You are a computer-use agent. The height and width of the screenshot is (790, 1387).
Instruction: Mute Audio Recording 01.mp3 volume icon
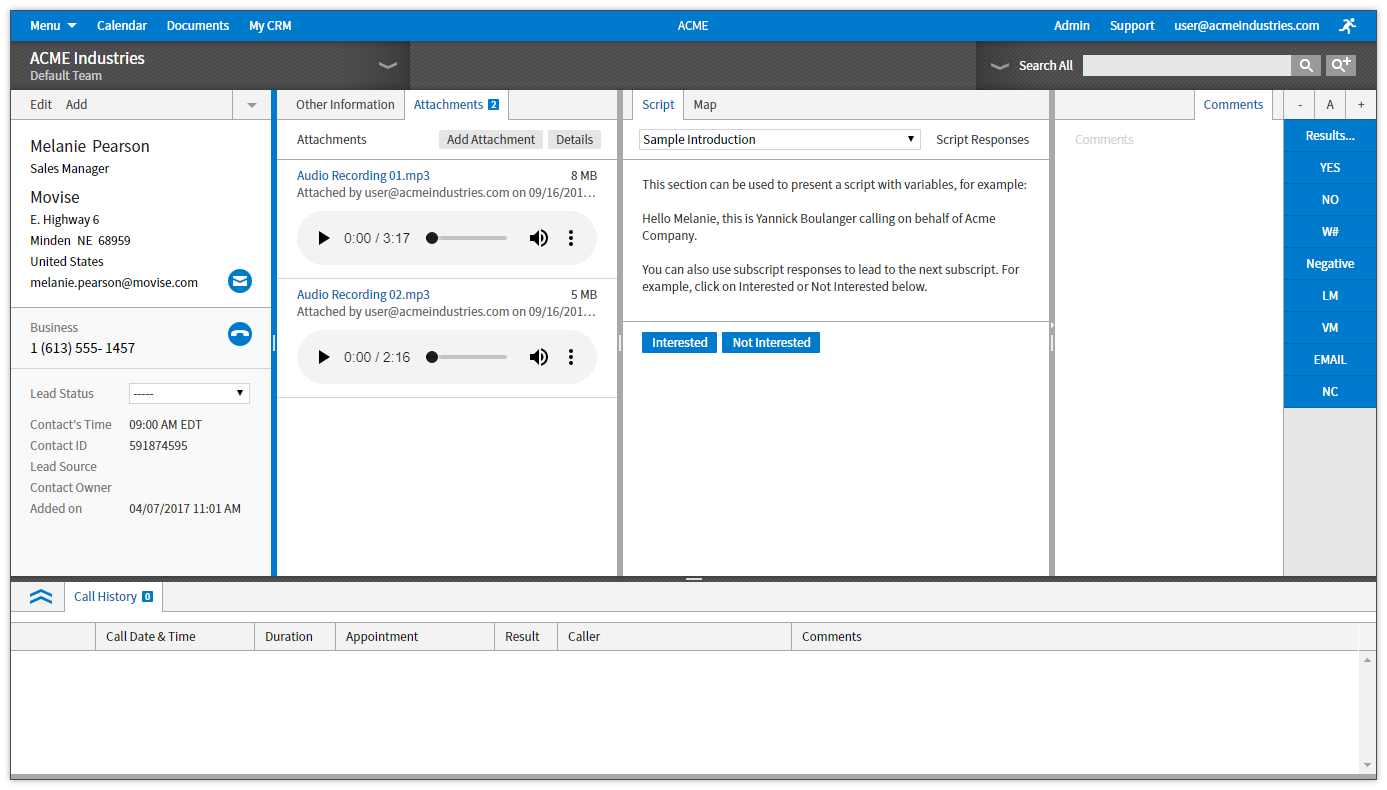539,238
